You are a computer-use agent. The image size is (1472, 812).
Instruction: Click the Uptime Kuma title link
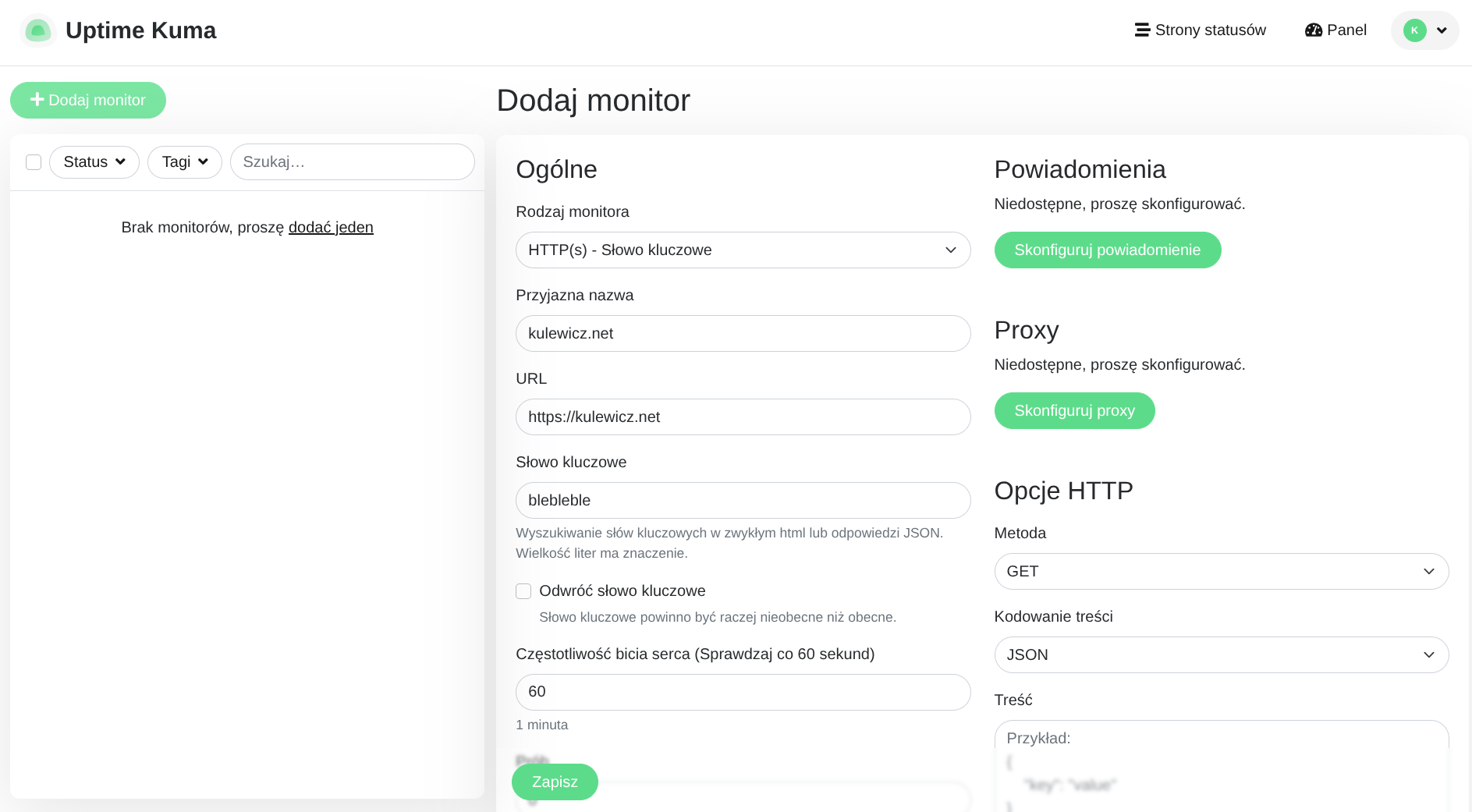141,30
